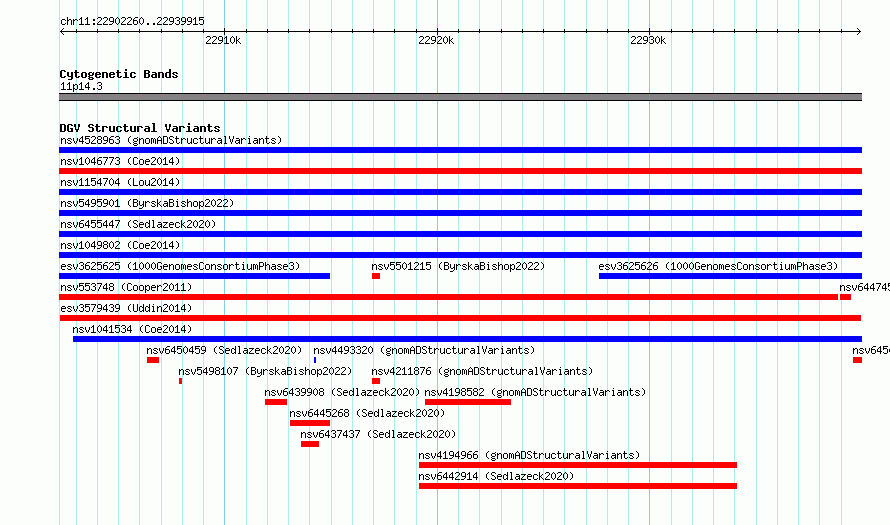
Task: Click the nsv553748 (Cooper2011) label
Action: (x=126, y=287)
